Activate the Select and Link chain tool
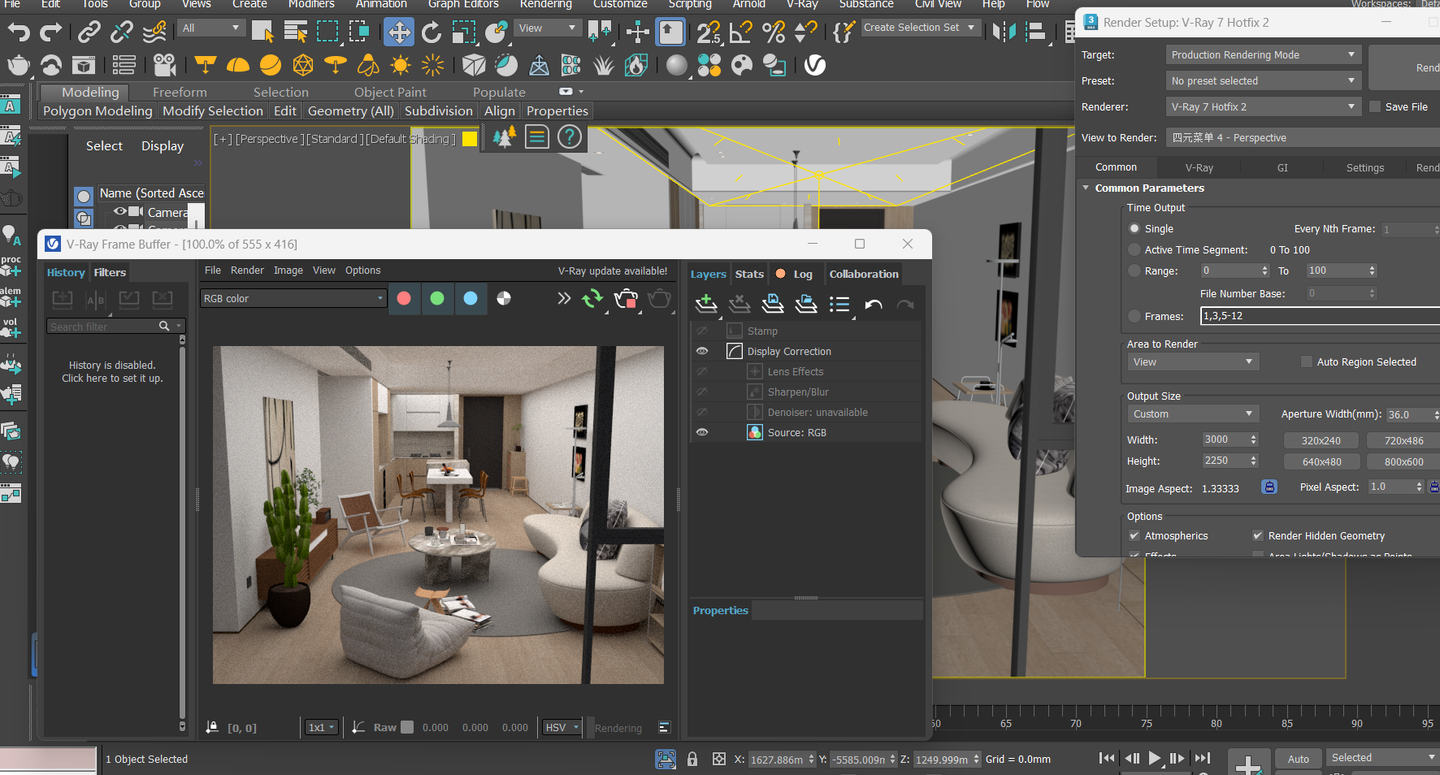Image resolution: width=1440 pixels, height=775 pixels. point(89,32)
